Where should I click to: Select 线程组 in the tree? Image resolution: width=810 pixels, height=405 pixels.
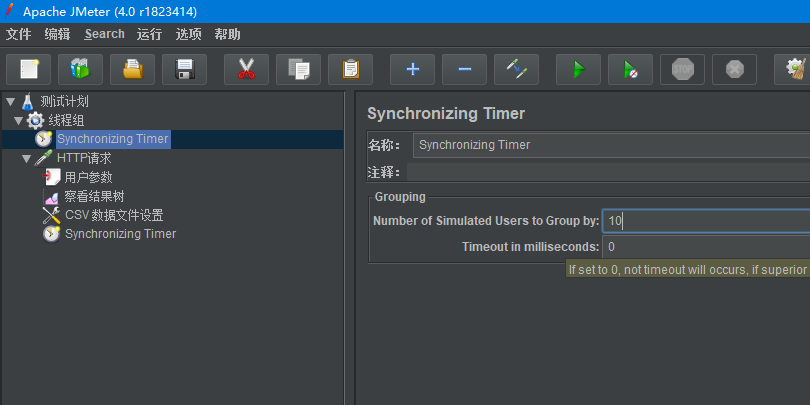click(x=66, y=121)
